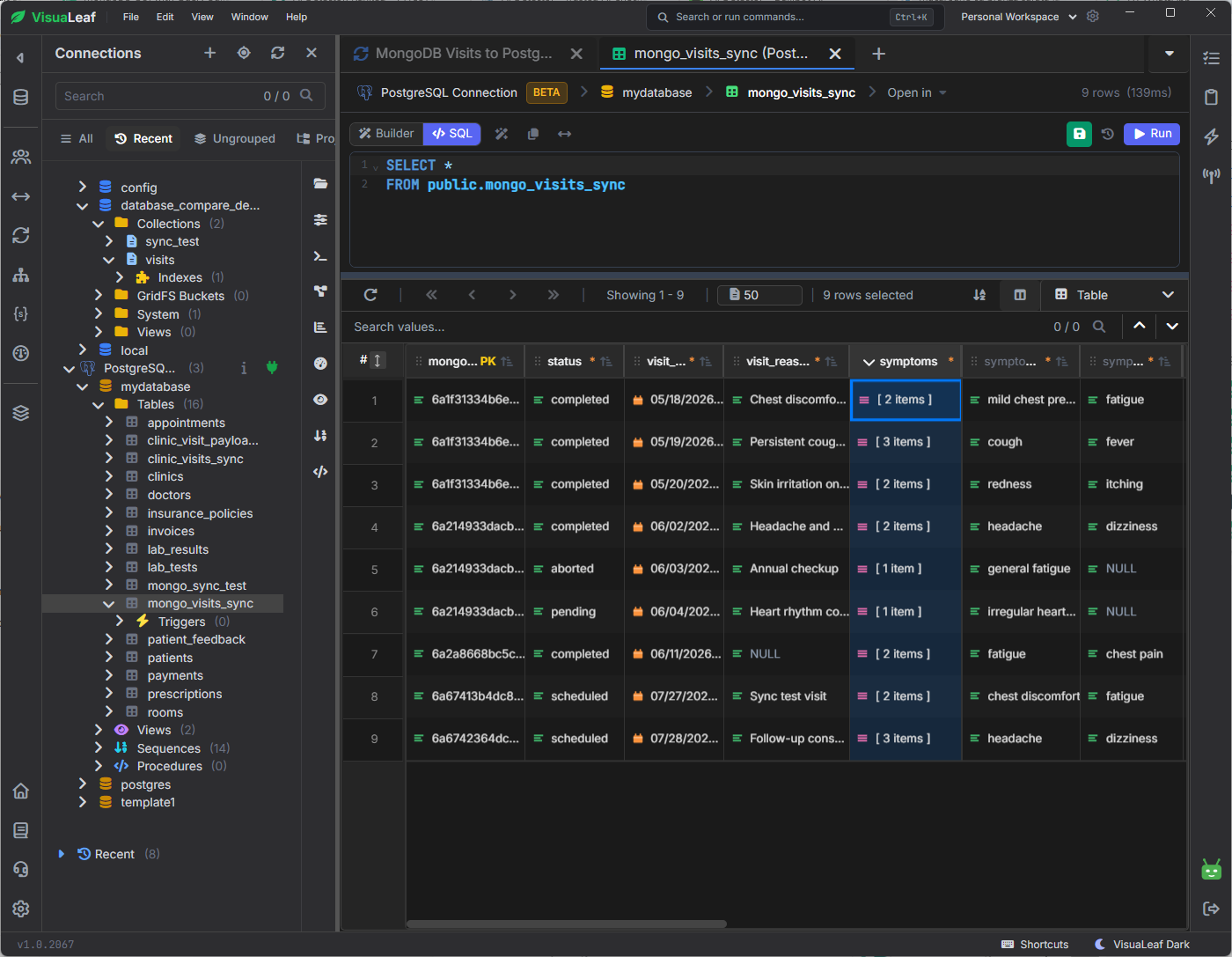Copy the query using copy icon
Viewport: 1232px width, 957px height.
533,134
